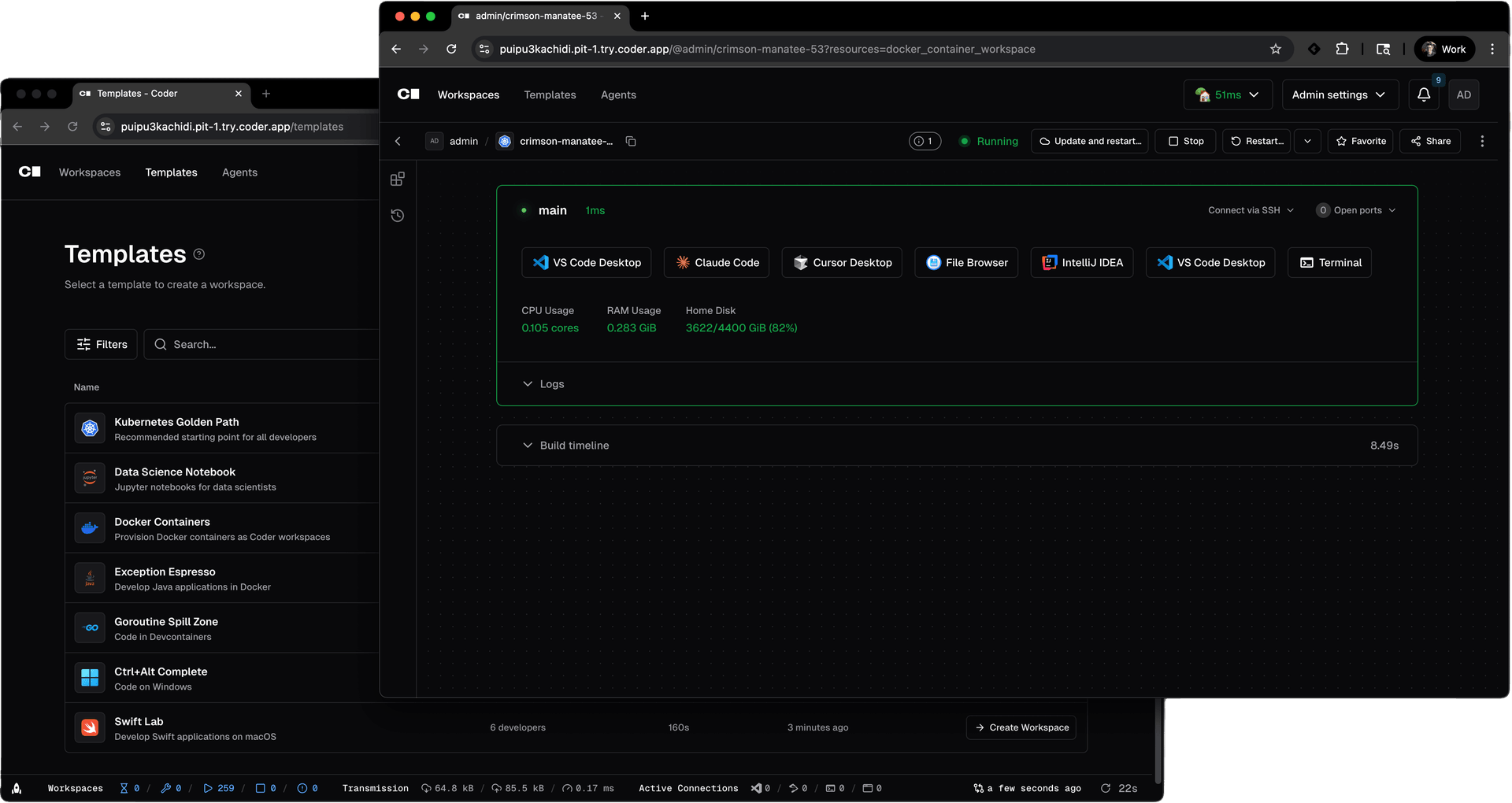
Task: Launch Claude Code app
Action: pyautogui.click(x=717, y=262)
